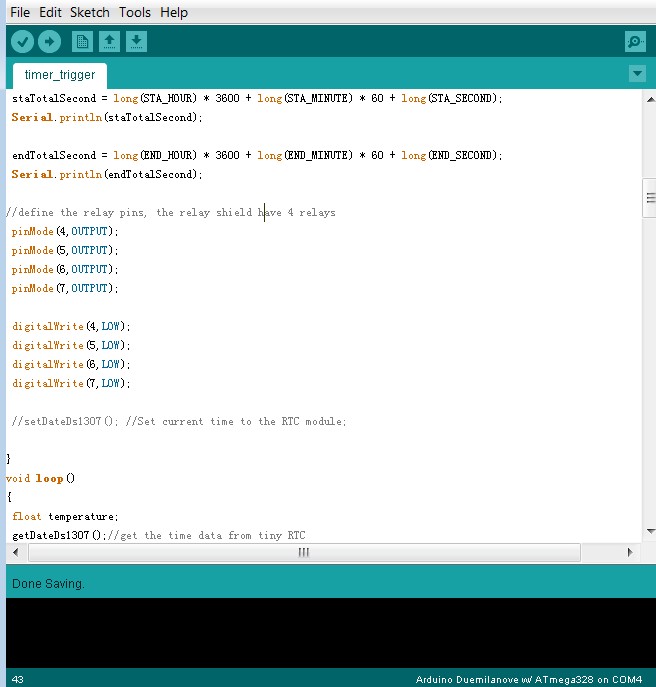Open the File menu
The width and height of the screenshot is (656, 687).
(x=20, y=12)
